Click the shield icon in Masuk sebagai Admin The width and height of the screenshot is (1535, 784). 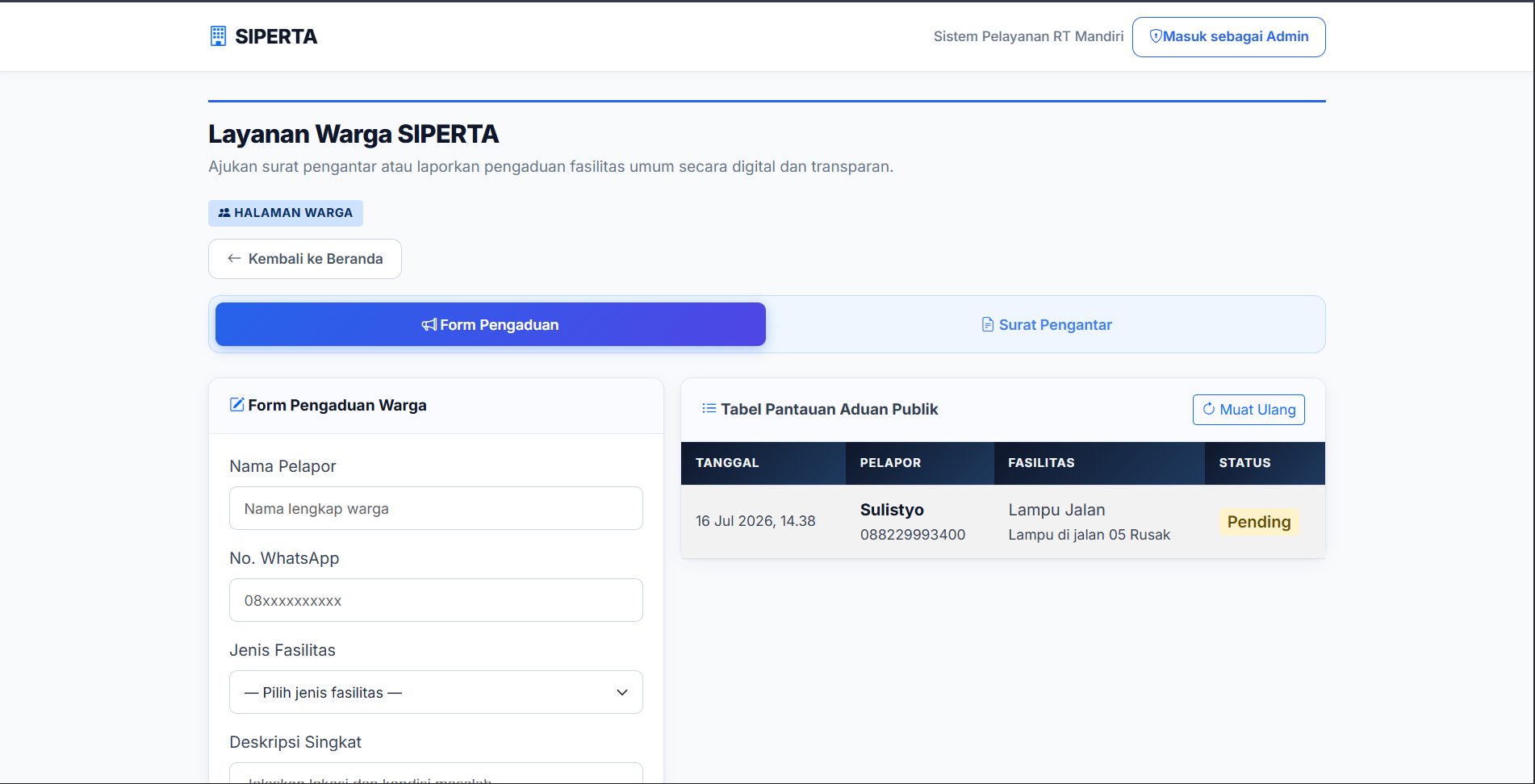coord(1155,36)
